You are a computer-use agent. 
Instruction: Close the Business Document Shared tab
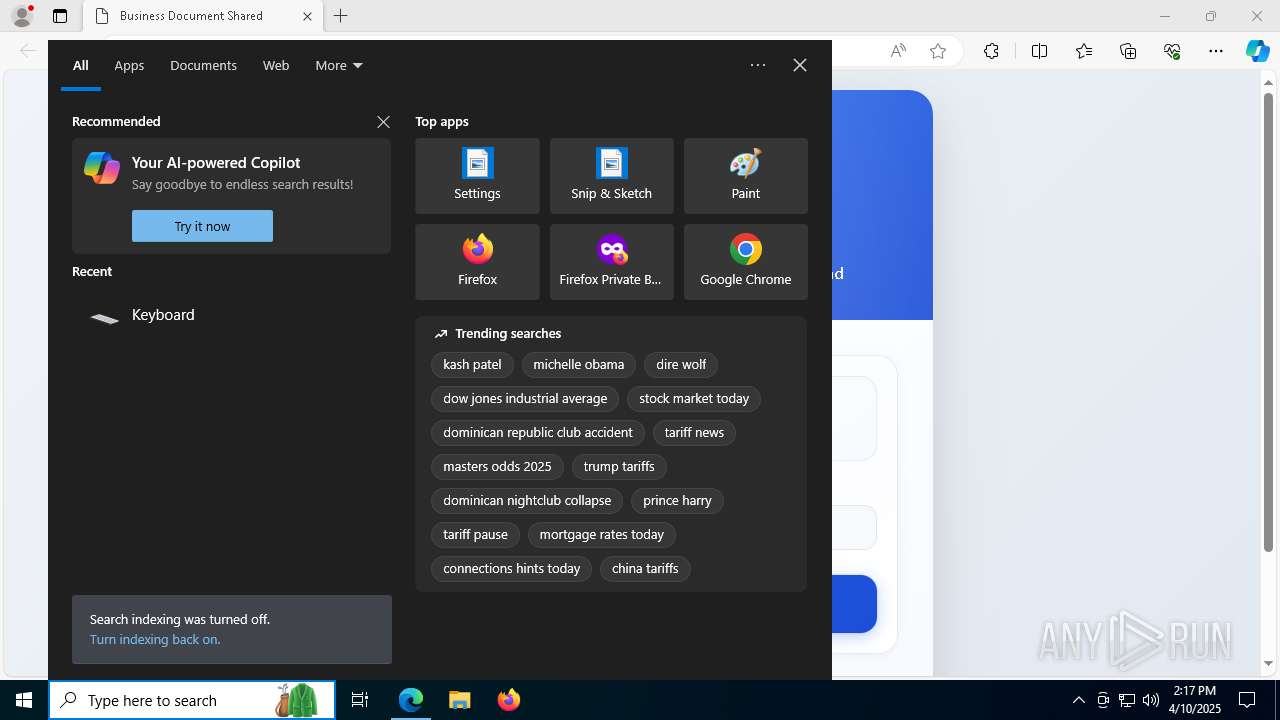pyautogui.click(x=307, y=16)
